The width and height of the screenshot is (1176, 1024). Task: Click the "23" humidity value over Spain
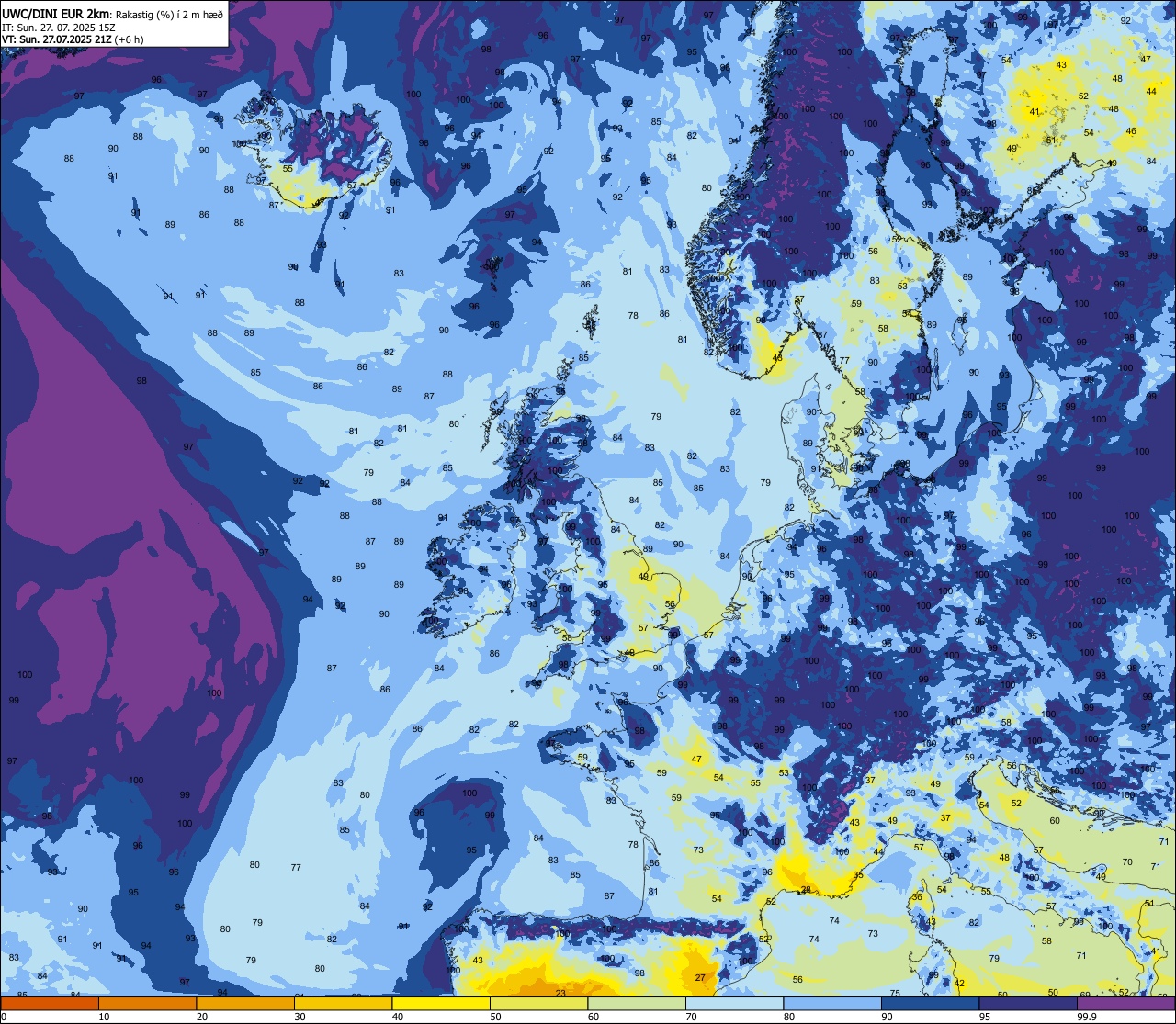click(560, 993)
